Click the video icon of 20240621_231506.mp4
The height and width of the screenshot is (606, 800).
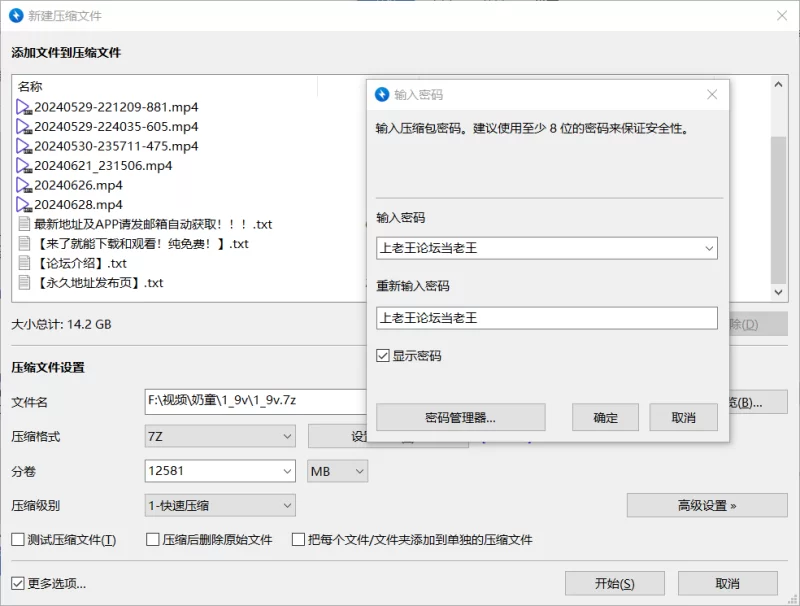coord(24,166)
